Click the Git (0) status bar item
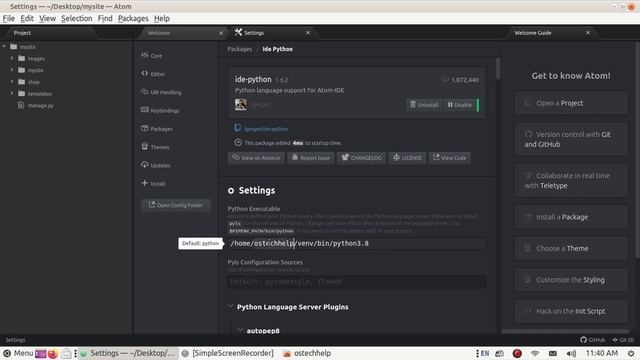The image size is (640, 360). pyautogui.click(x=623, y=340)
